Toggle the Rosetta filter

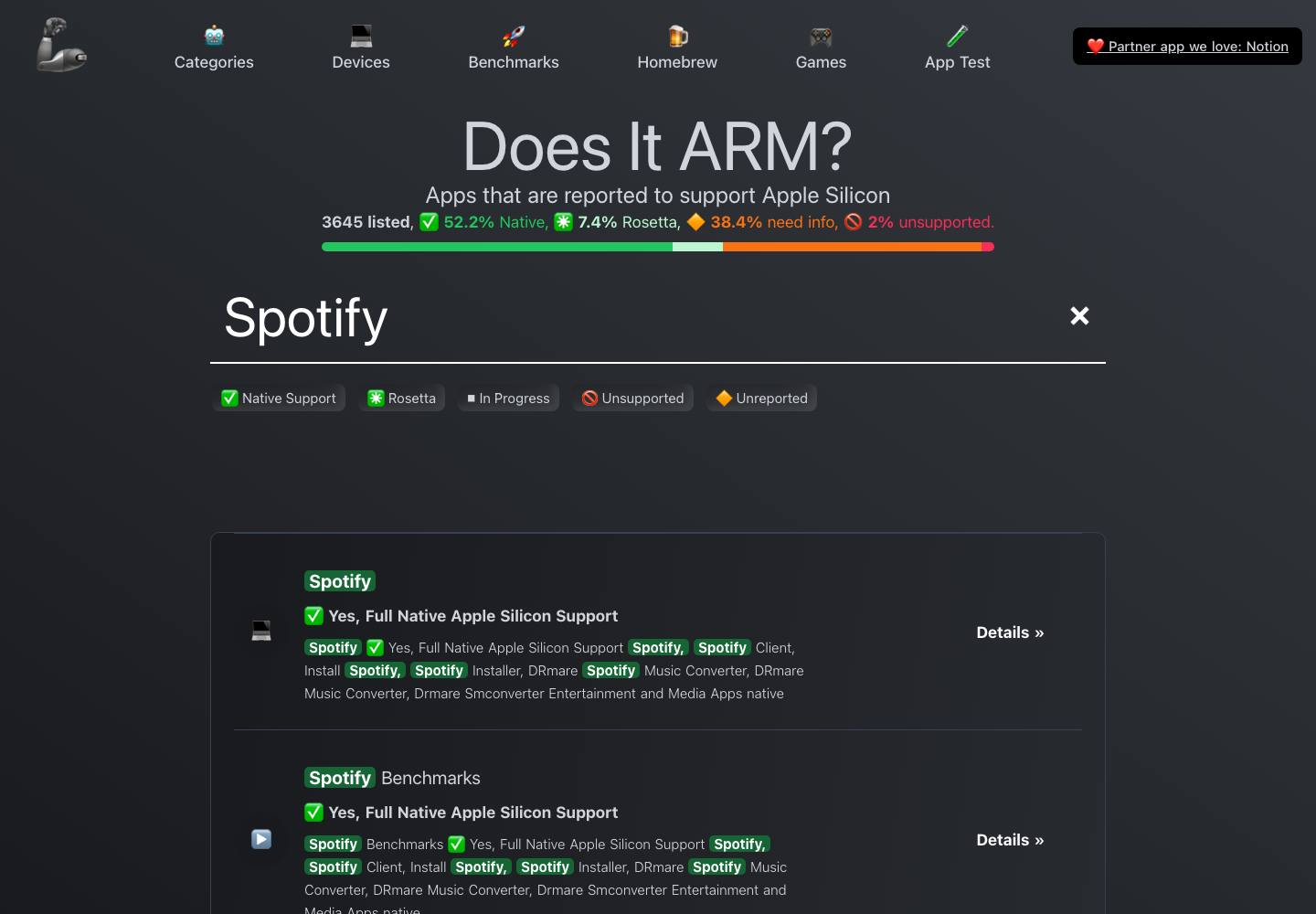(401, 399)
